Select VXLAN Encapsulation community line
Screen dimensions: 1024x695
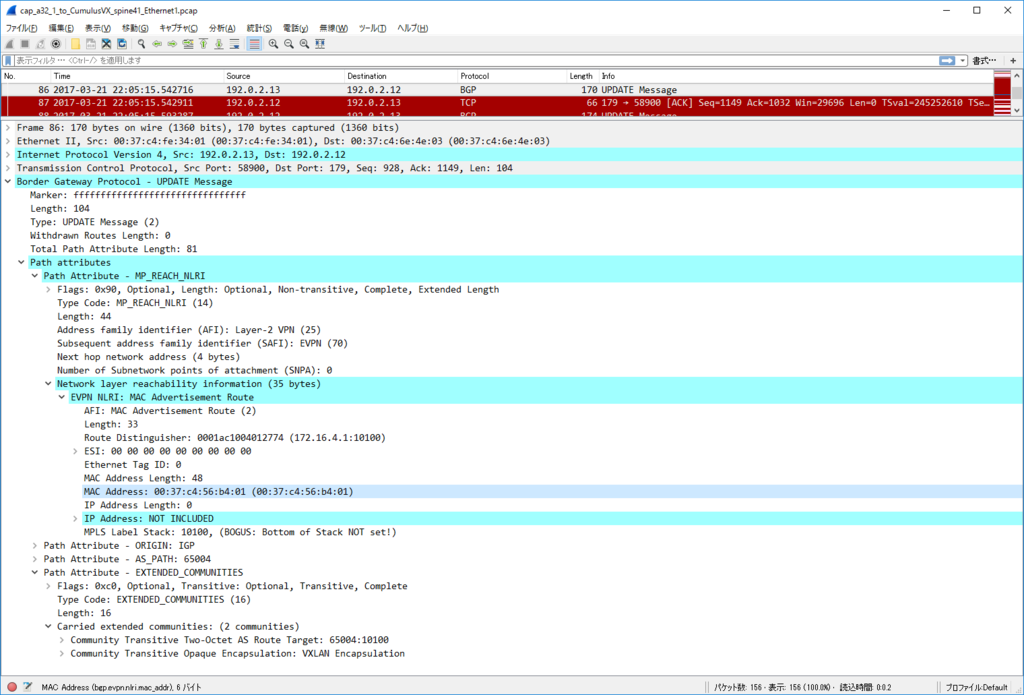(x=237, y=654)
